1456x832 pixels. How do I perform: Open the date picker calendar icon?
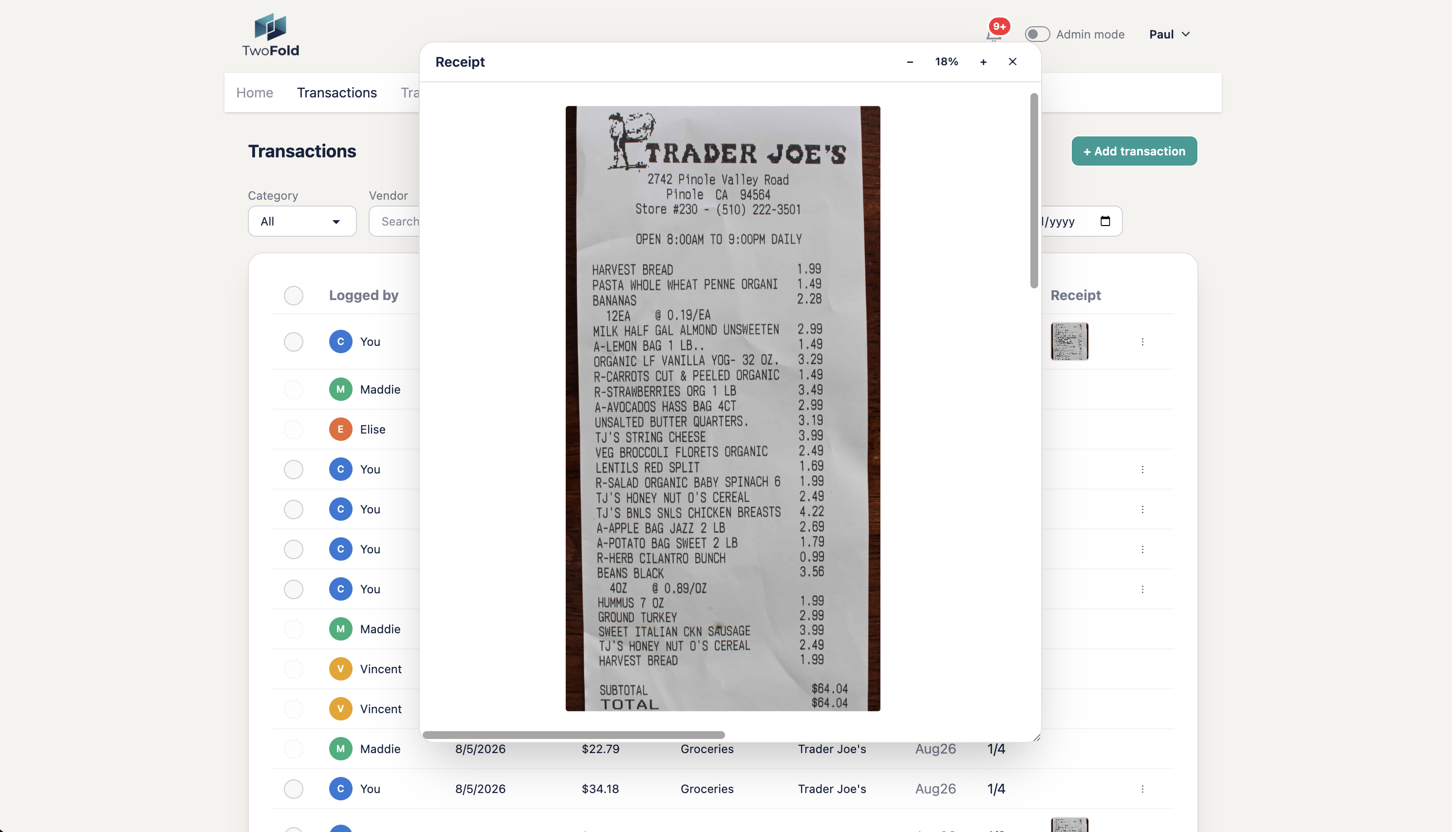(1105, 221)
